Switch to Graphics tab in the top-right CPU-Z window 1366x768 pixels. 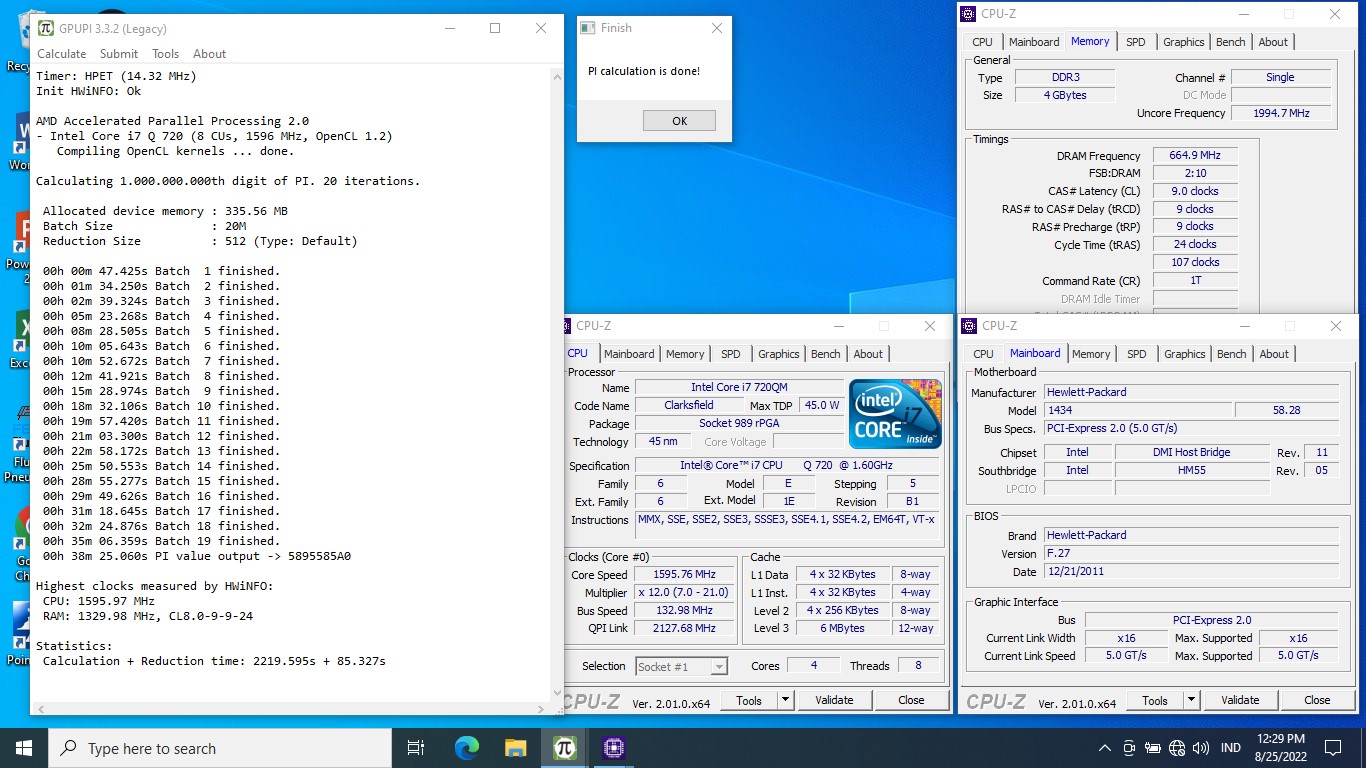pos(1184,42)
